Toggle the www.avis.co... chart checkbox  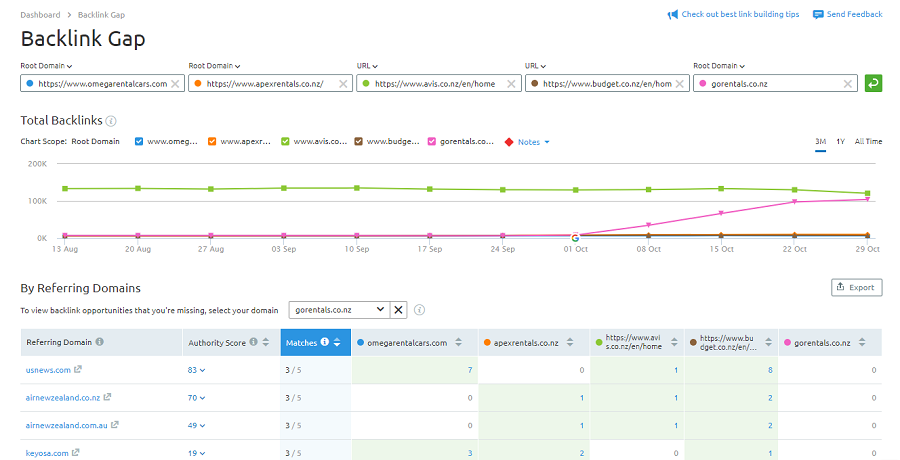tap(285, 141)
